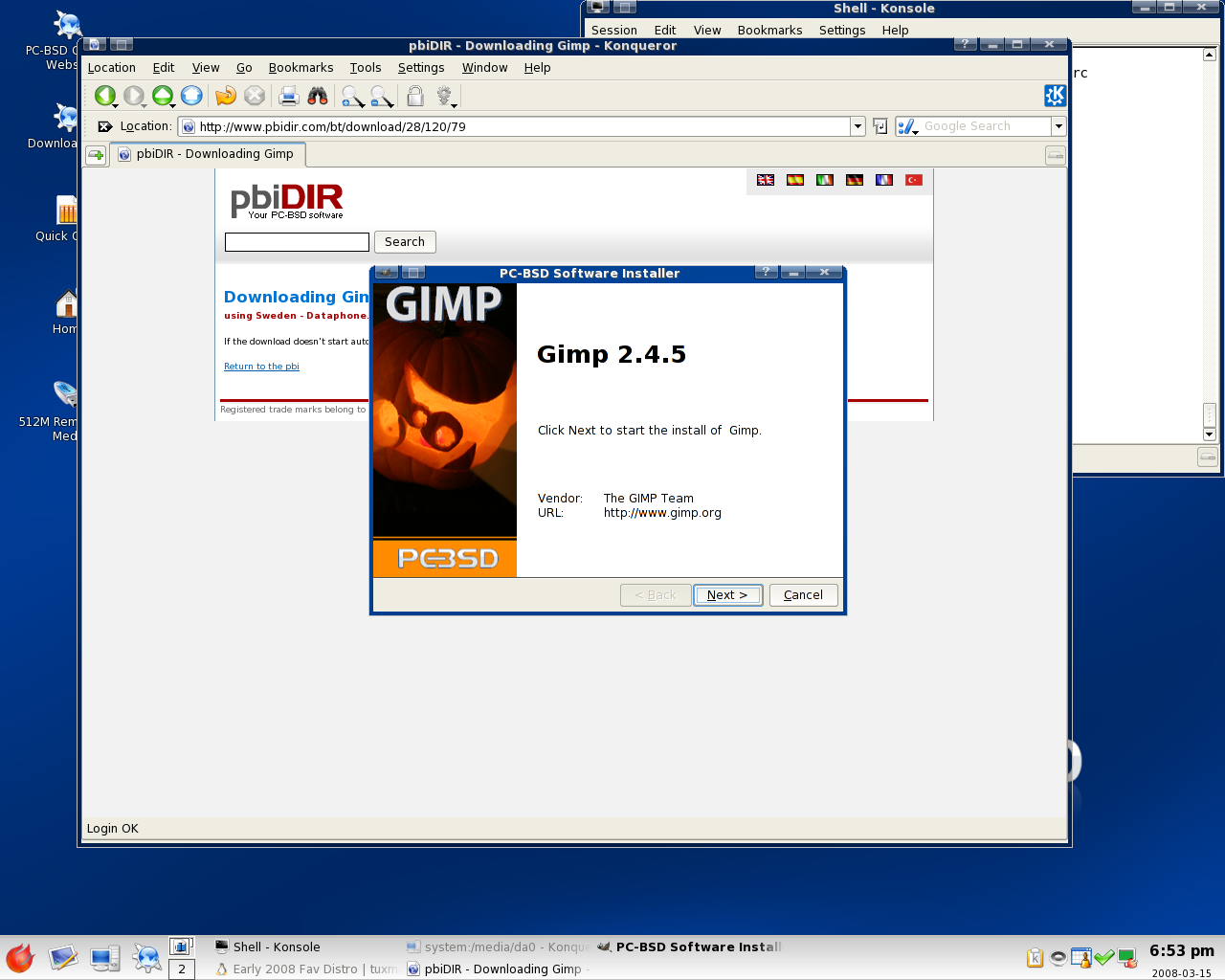Follow the Return to the pbi link
1225x980 pixels.
pyautogui.click(x=261, y=367)
